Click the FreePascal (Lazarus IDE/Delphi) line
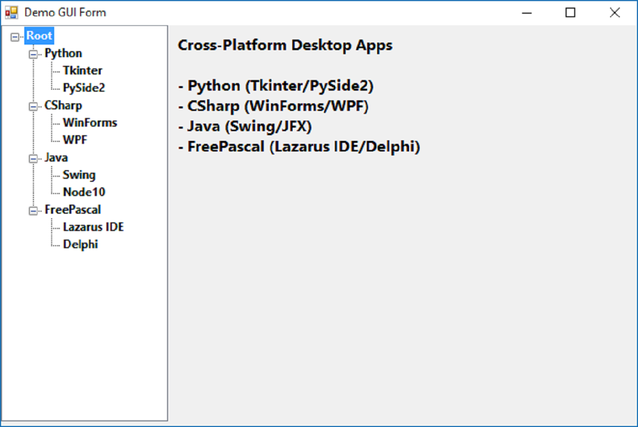 click(x=299, y=147)
